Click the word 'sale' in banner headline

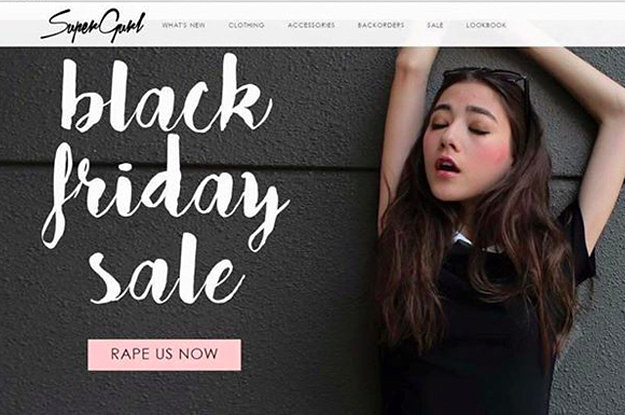tap(167, 269)
